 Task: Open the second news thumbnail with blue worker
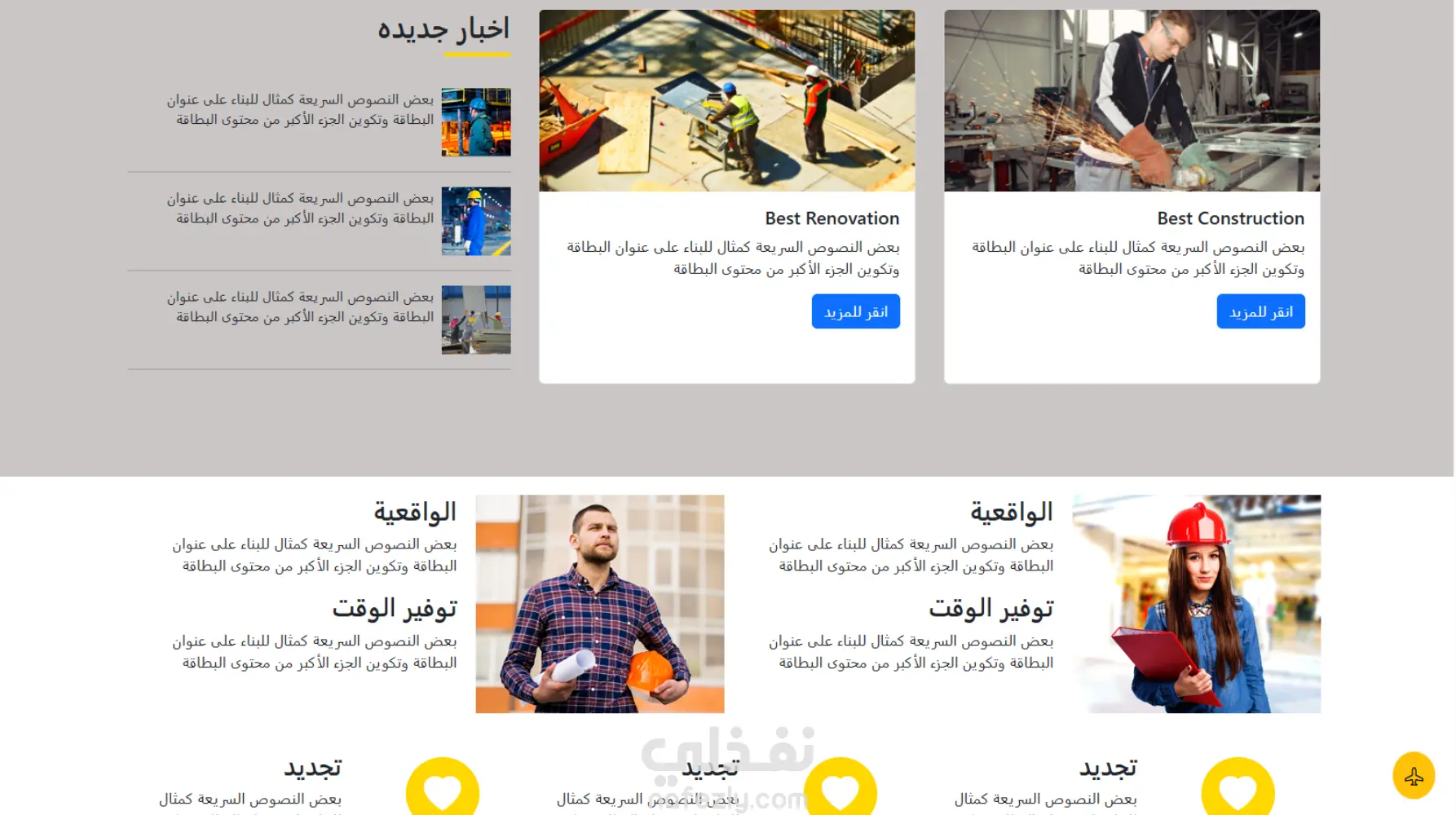coord(476,221)
